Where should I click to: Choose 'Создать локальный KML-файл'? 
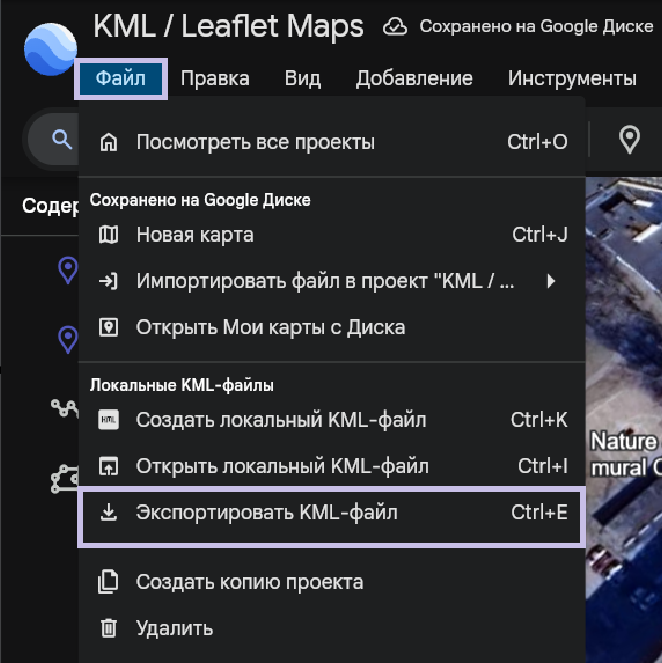[280, 420]
